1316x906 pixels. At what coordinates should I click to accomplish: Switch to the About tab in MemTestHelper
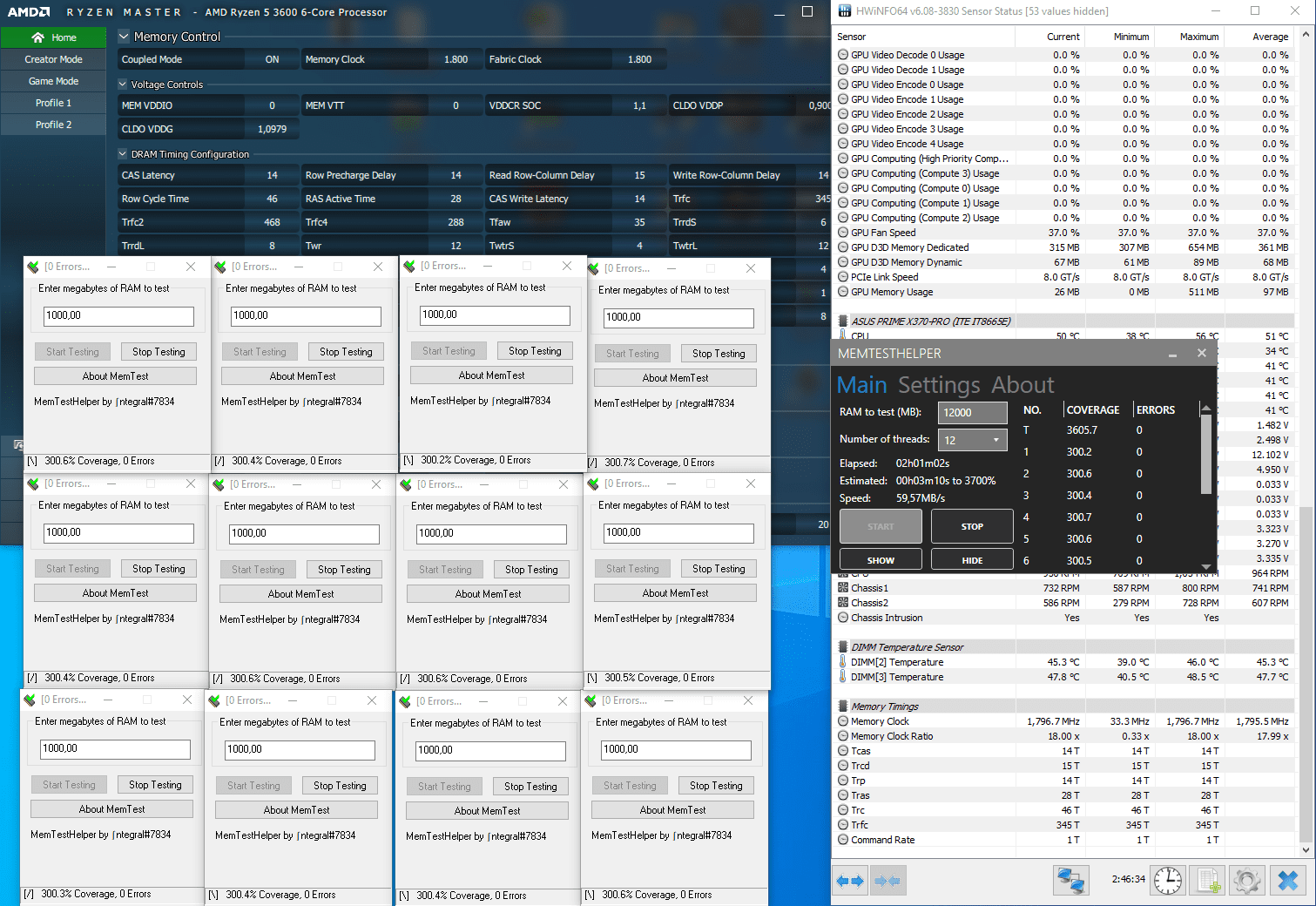[1022, 385]
